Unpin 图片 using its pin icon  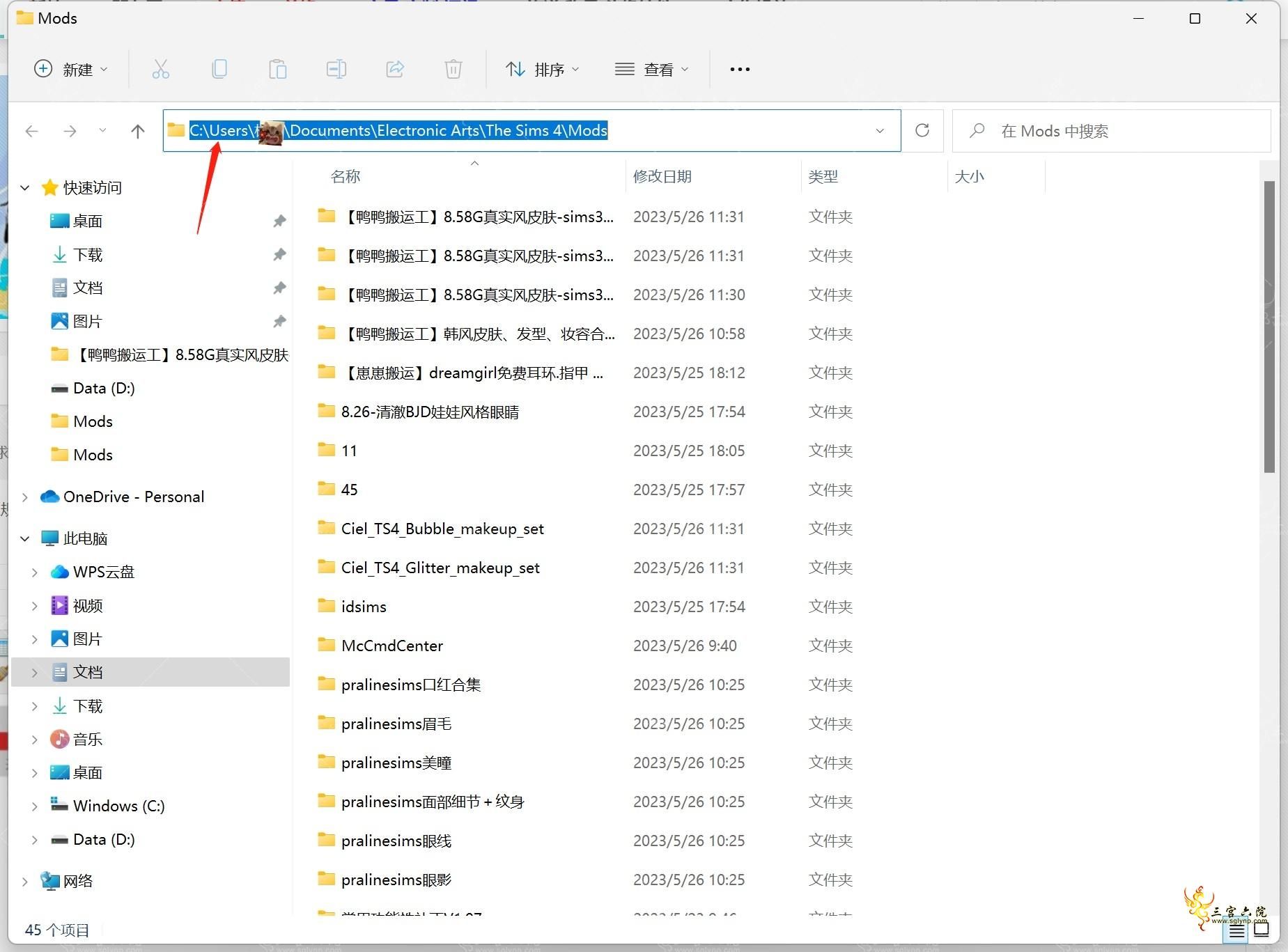279,321
